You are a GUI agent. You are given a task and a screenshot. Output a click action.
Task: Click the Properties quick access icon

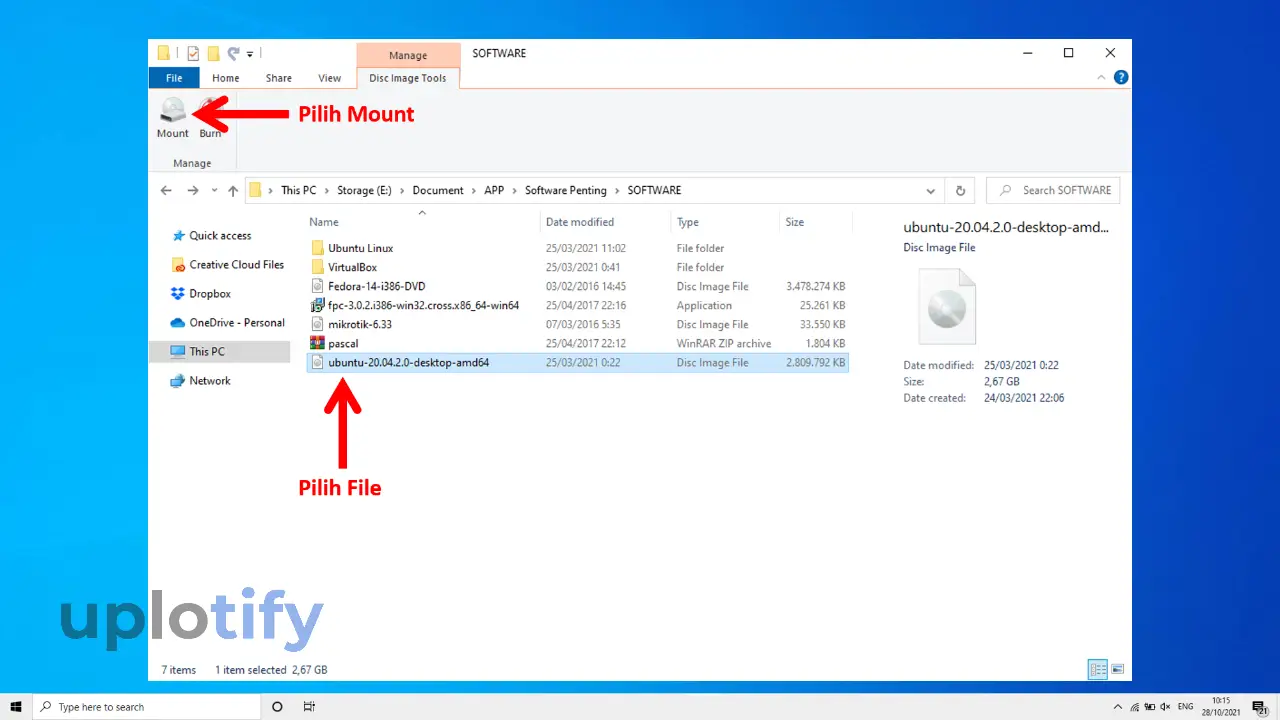pos(194,53)
